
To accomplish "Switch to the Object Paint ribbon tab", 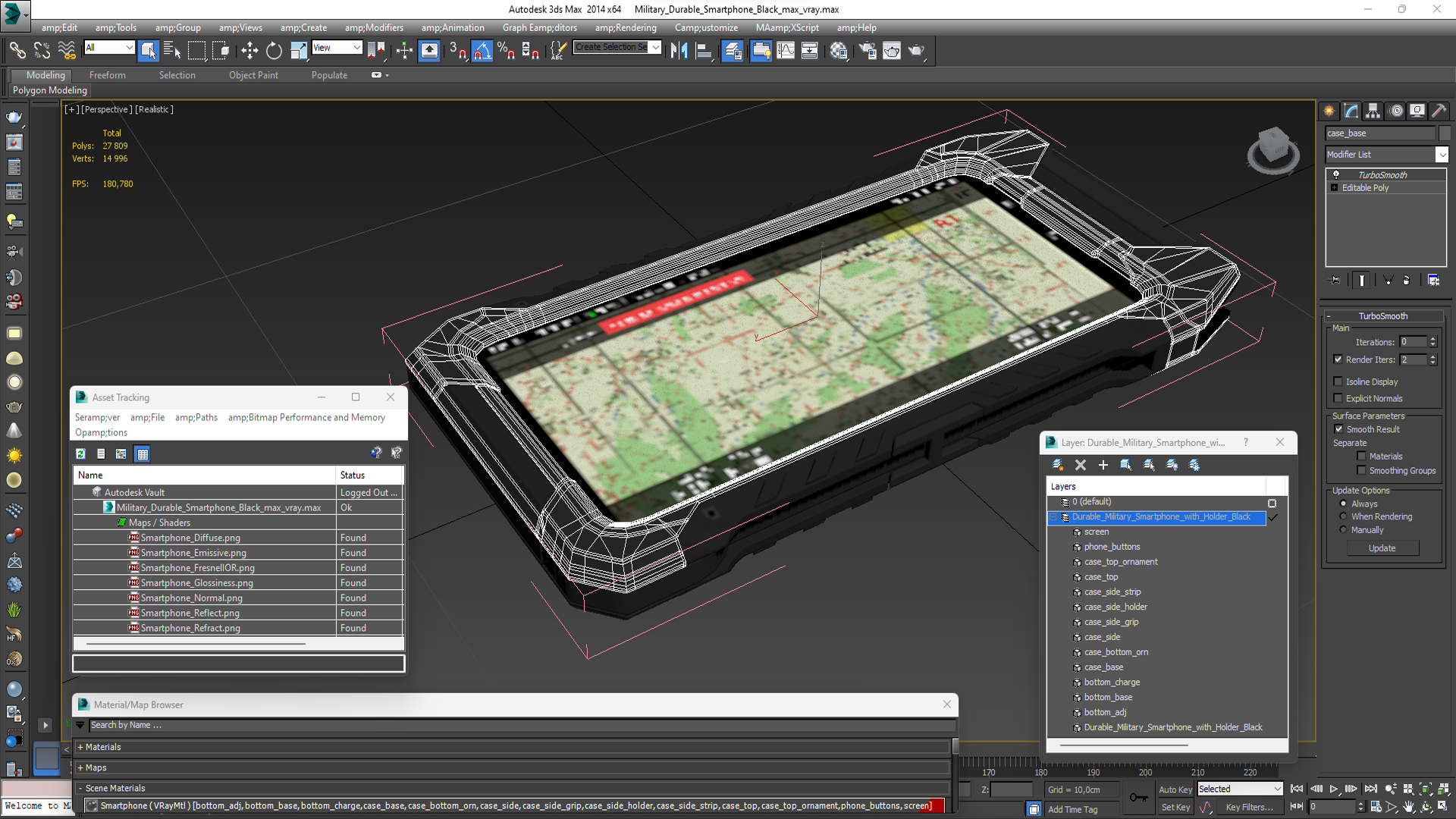I will 253,75.
